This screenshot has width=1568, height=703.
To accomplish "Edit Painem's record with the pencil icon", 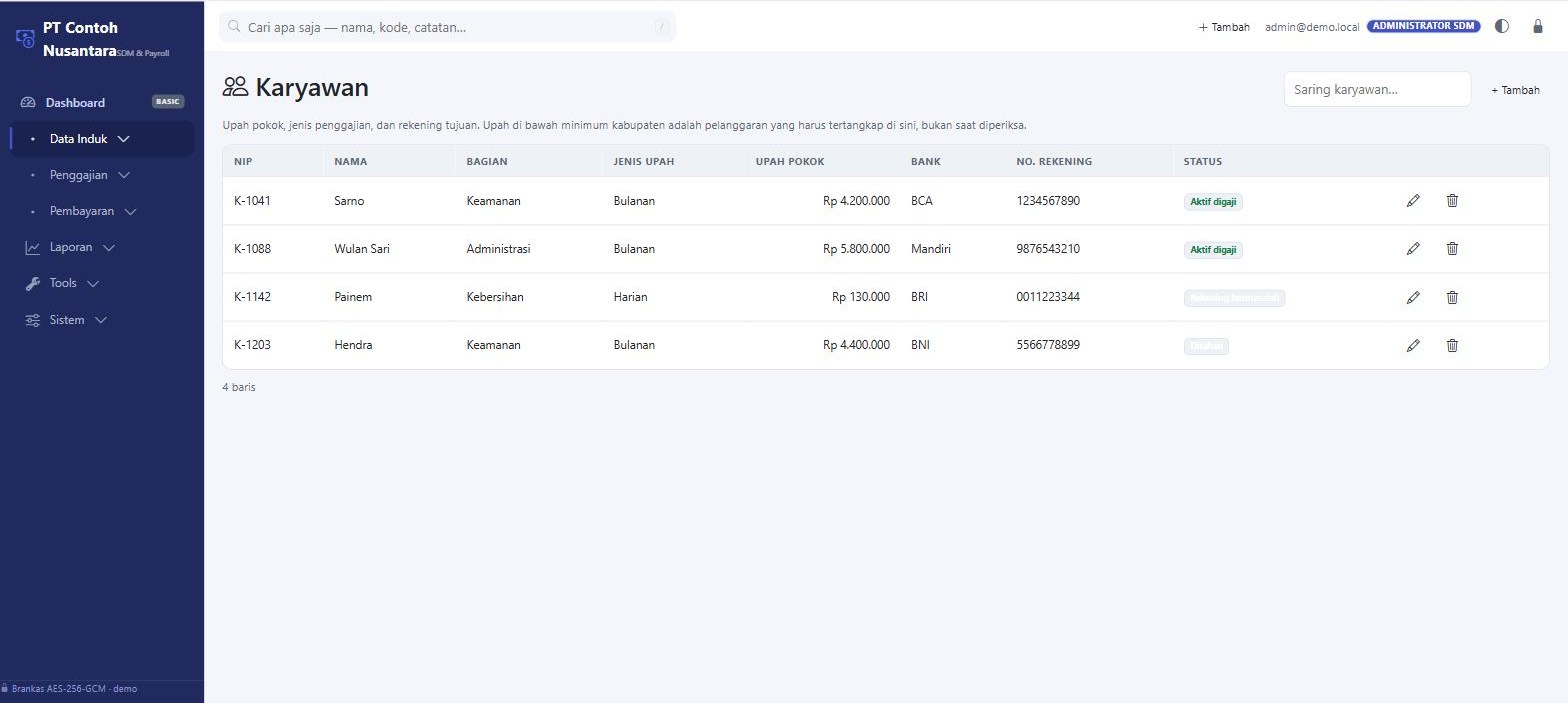I will pos(1413,297).
